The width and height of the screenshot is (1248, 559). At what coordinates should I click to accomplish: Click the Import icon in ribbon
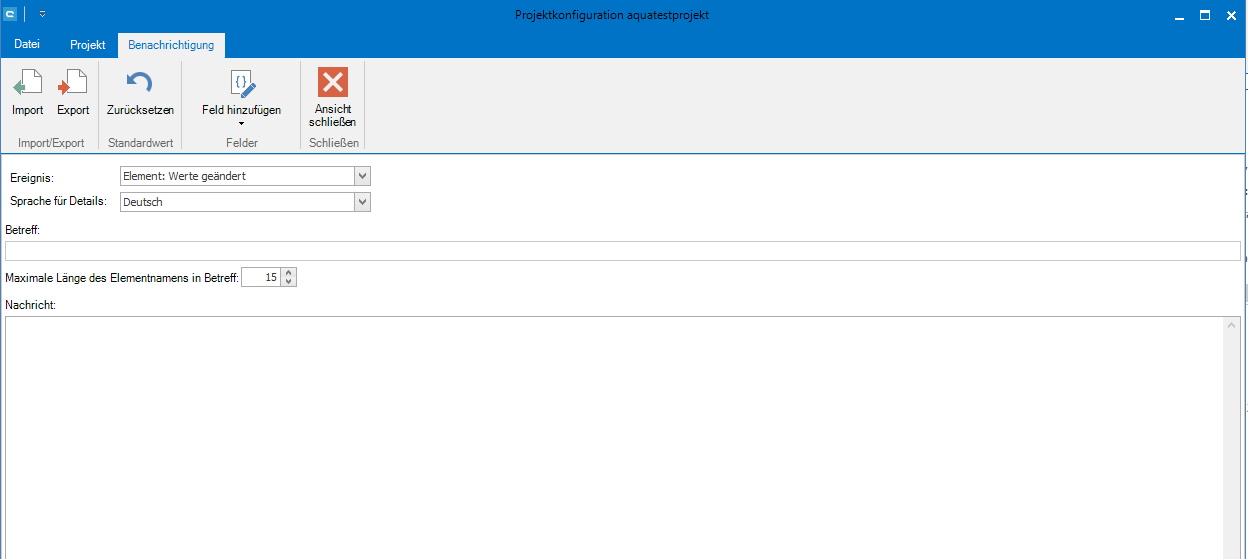(x=27, y=84)
